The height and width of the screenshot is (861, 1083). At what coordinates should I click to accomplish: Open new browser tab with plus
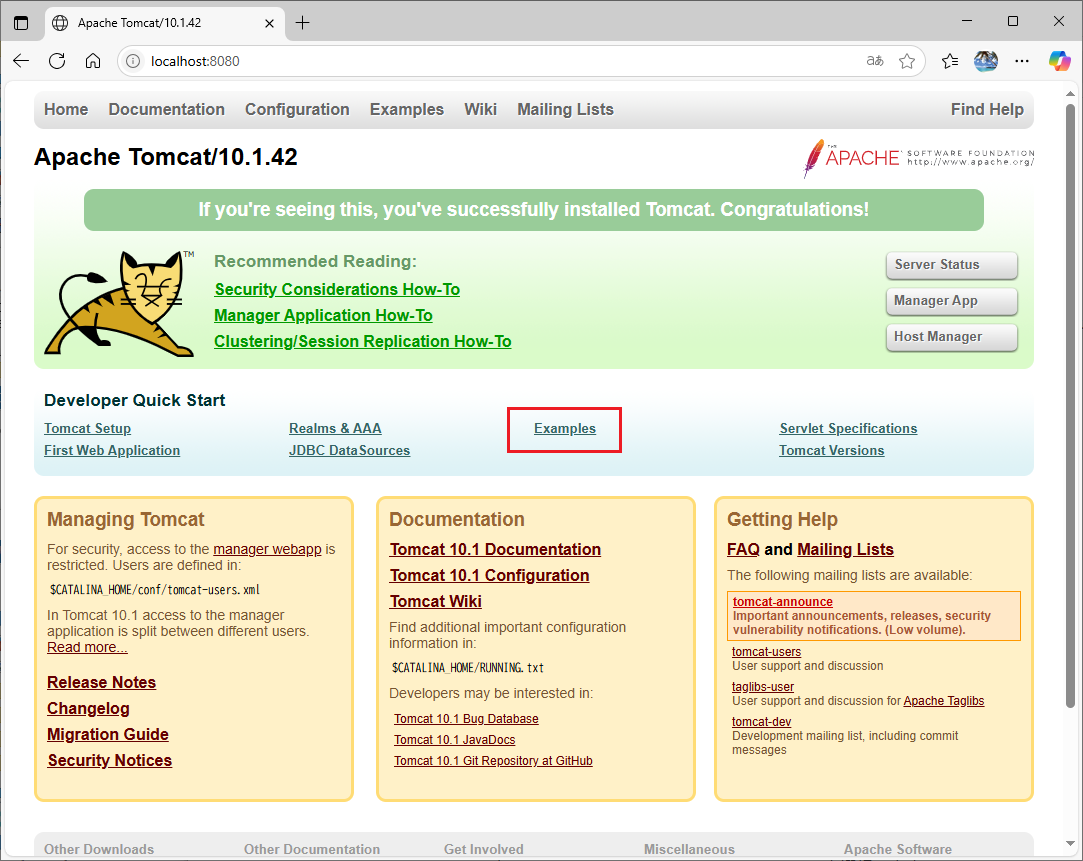(x=303, y=22)
